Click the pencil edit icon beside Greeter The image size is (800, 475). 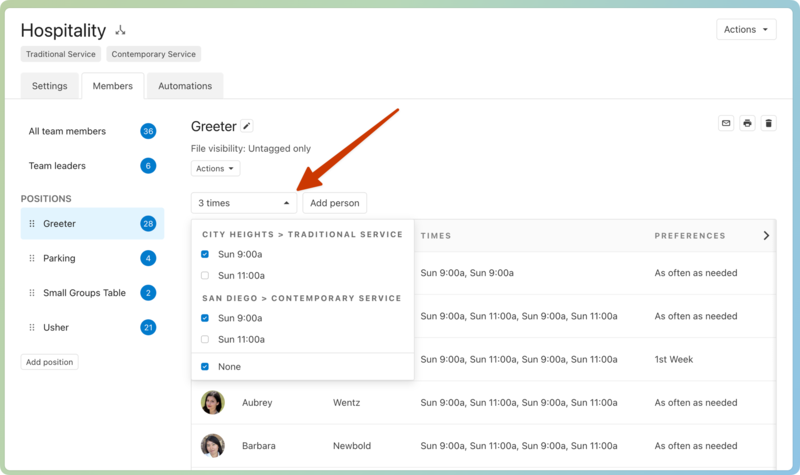247,126
